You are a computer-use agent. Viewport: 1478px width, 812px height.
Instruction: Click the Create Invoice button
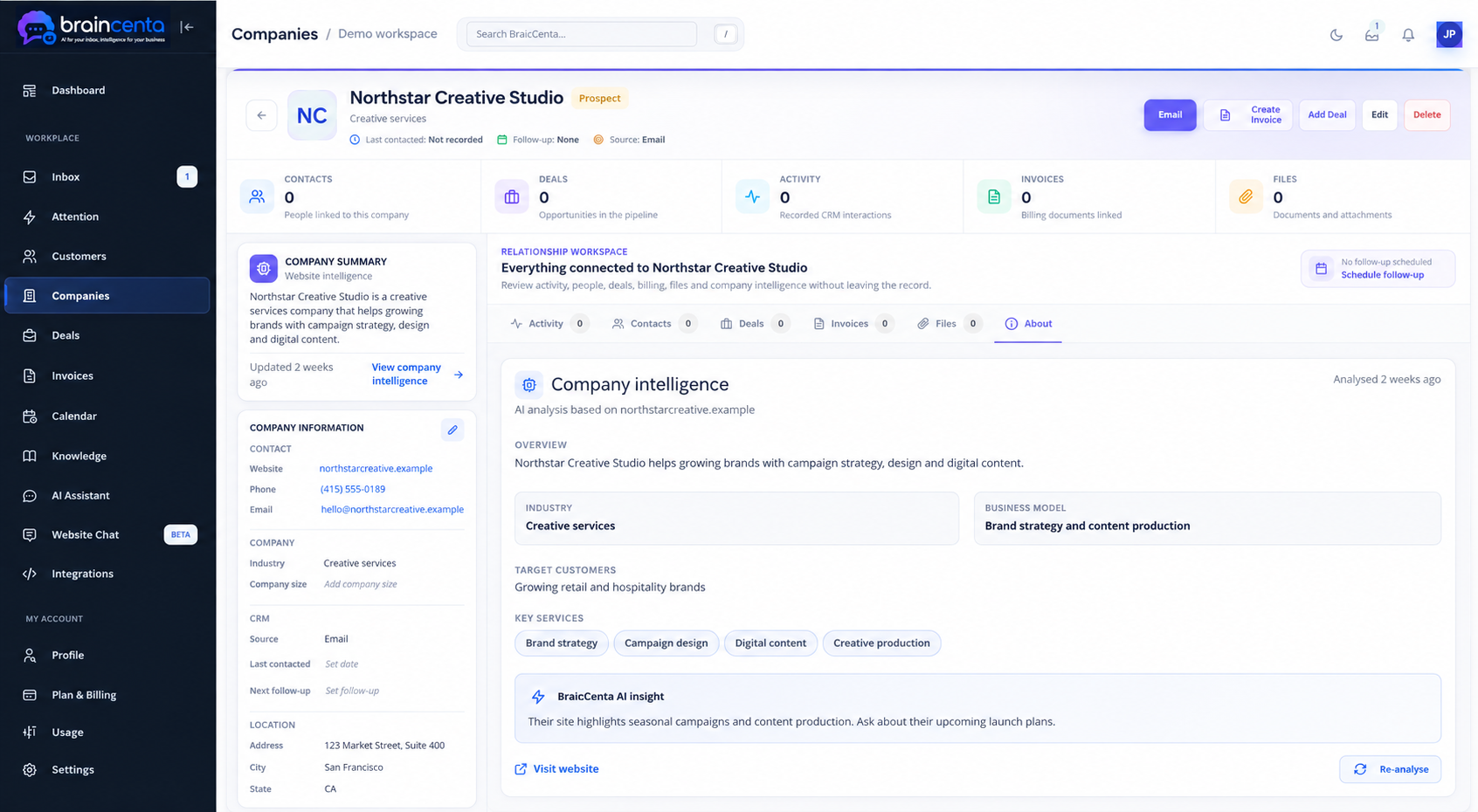1248,114
